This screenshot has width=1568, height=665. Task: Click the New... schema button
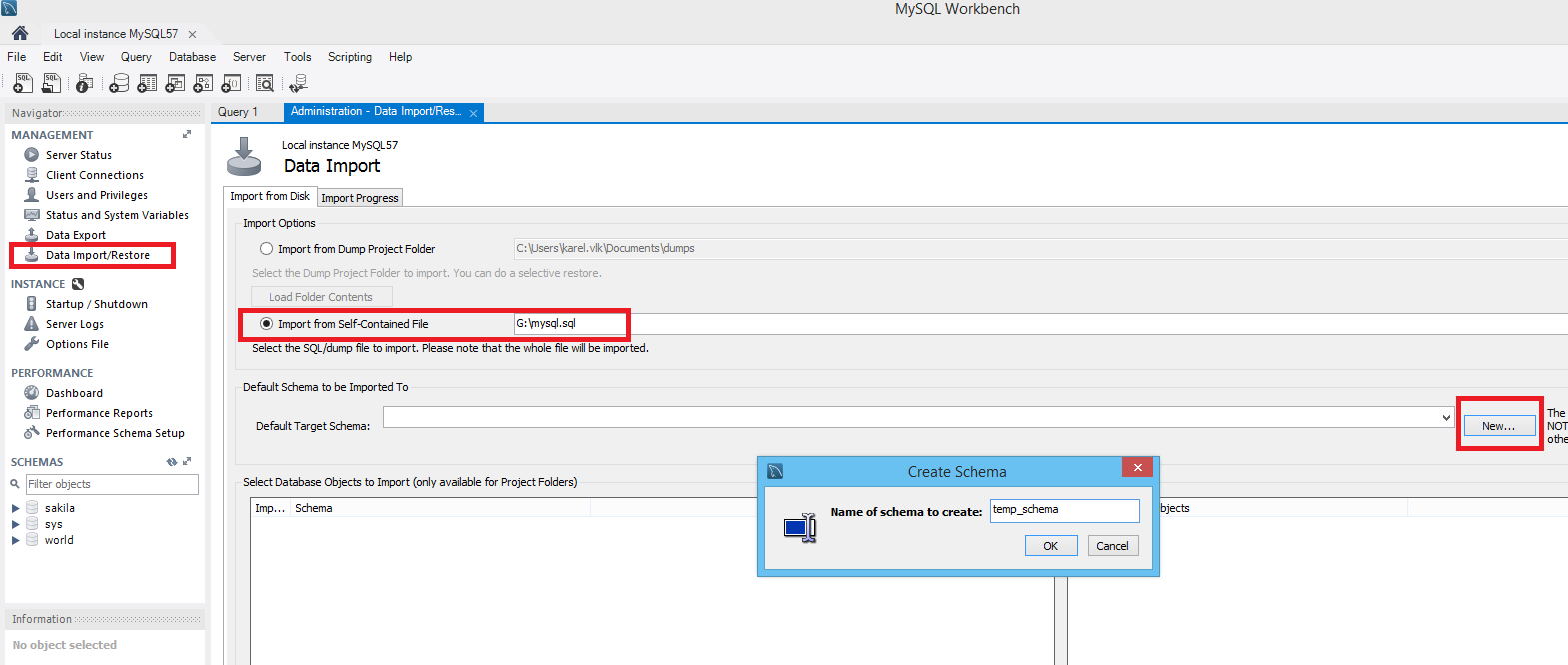[x=1498, y=426]
